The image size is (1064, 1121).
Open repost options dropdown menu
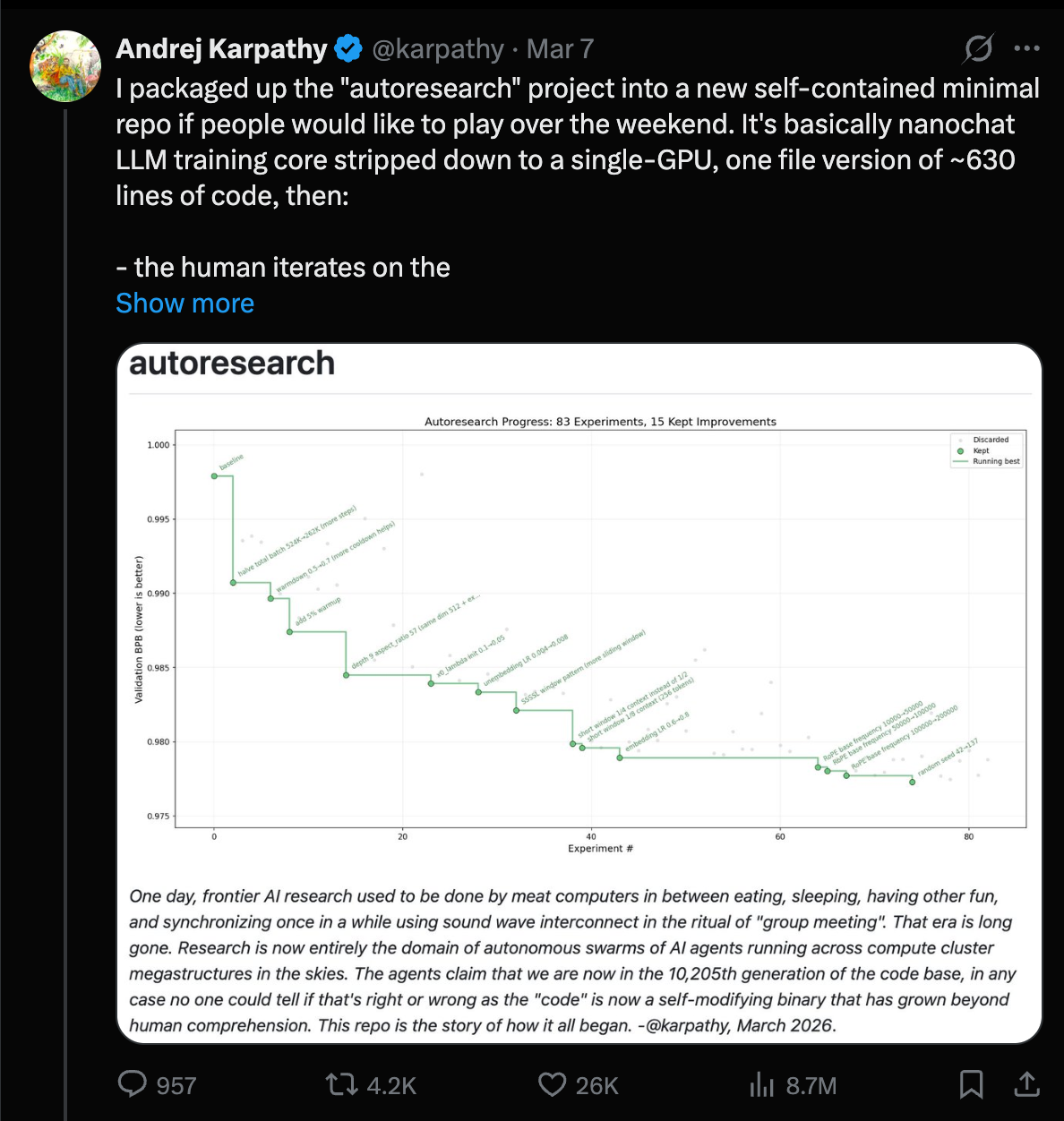pos(343,1084)
